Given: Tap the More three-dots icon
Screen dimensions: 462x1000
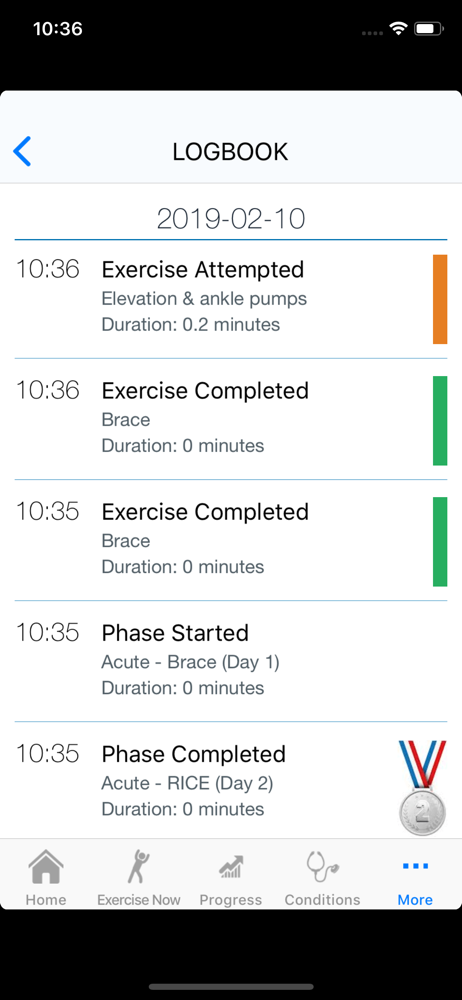Looking at the screenshot, I should coord(415,866).
